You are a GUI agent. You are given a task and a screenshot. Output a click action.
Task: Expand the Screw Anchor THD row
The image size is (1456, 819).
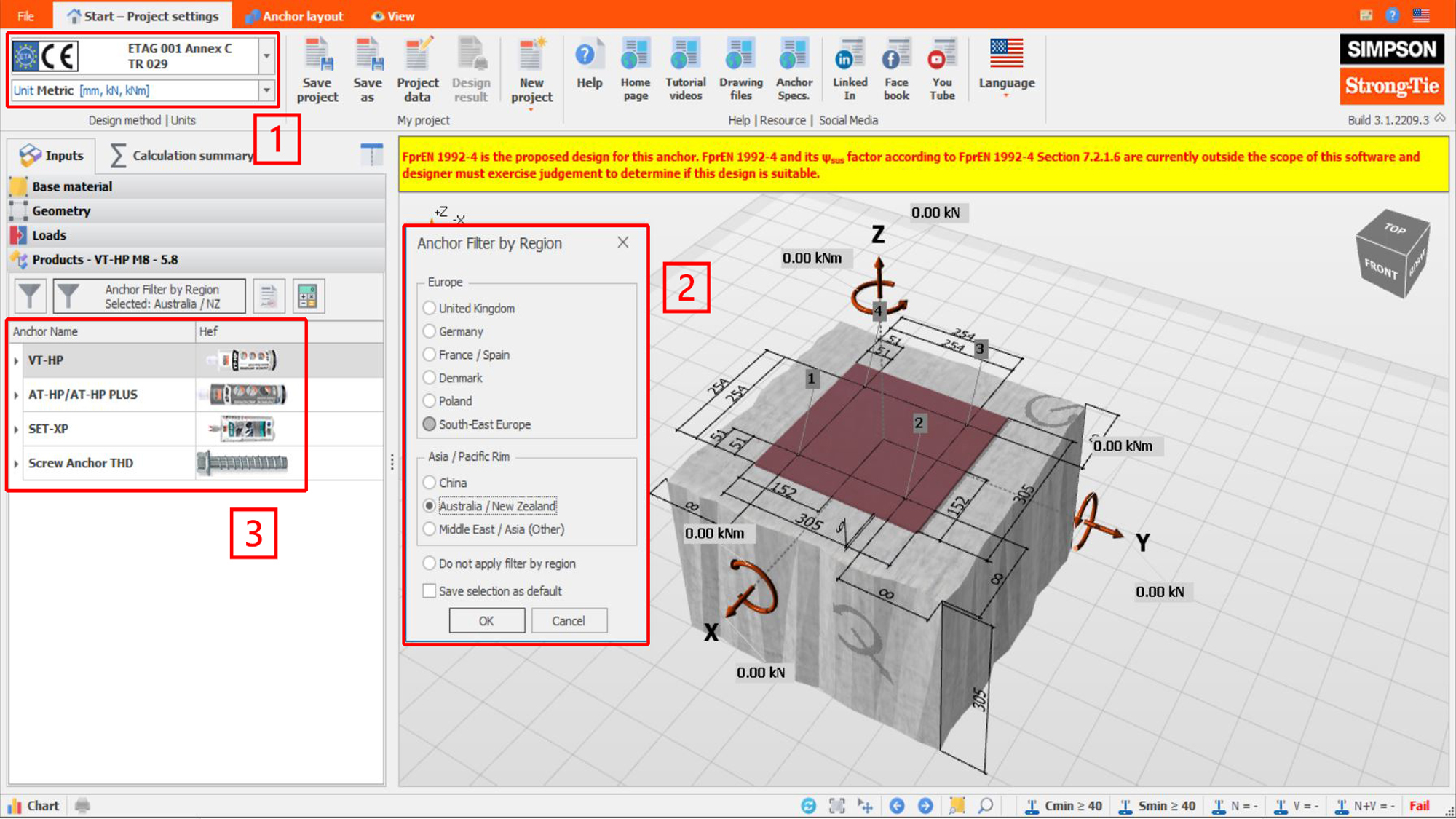(16, 464)
